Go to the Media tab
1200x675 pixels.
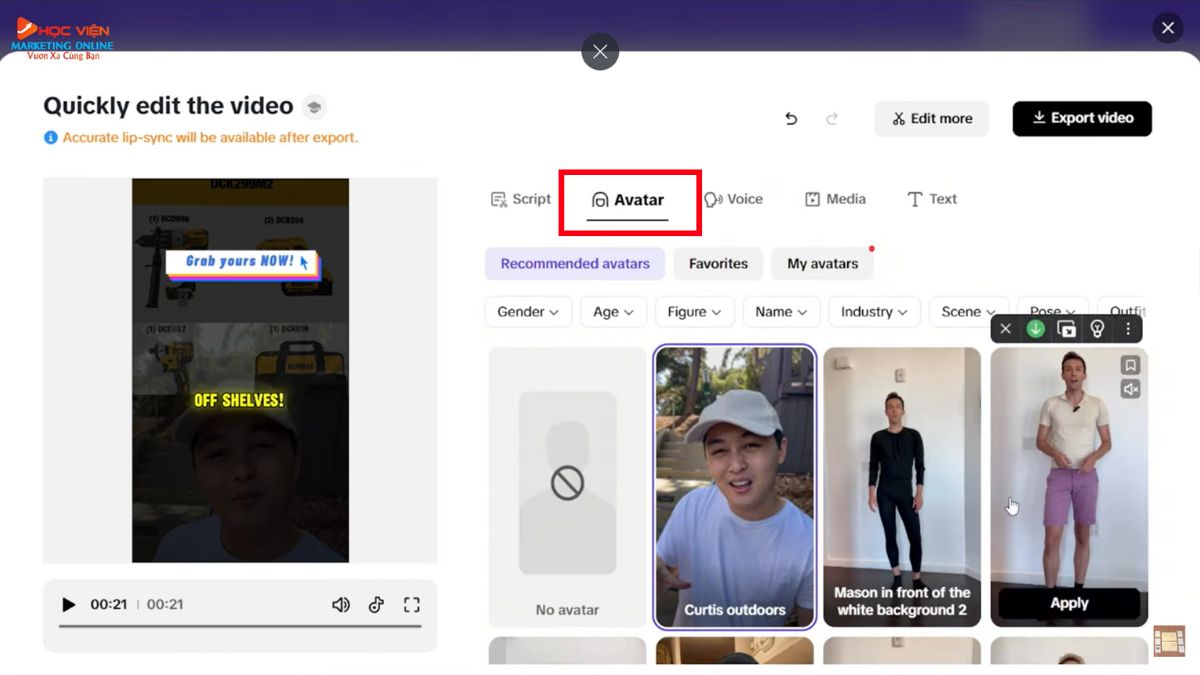[835, 199]
